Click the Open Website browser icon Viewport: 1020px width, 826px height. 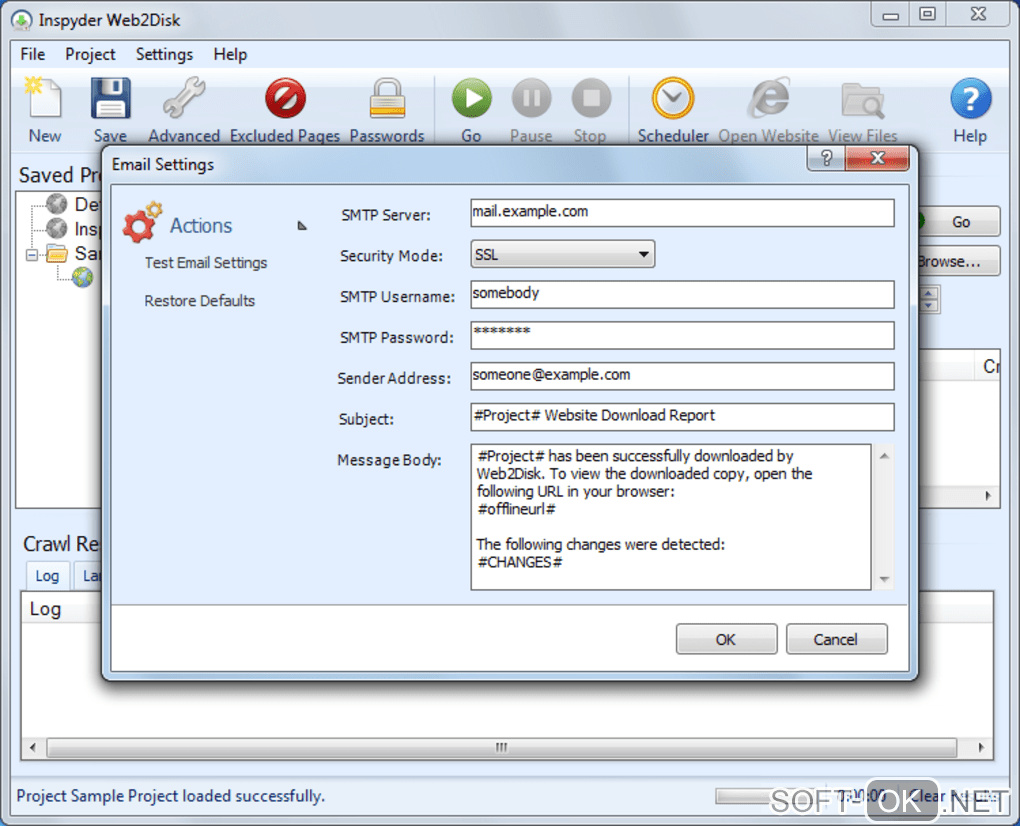[769, 99]
